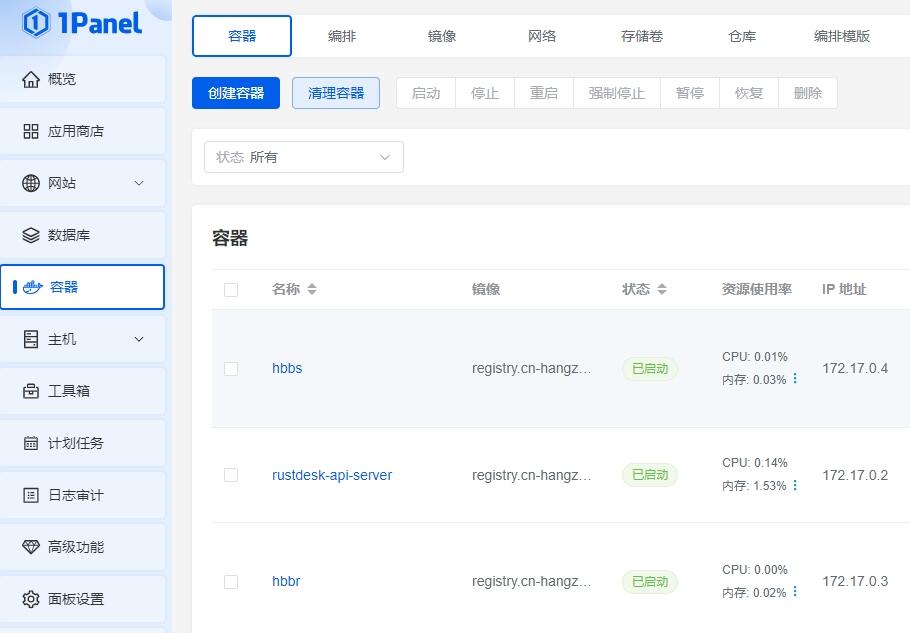The height and width of the screenshot is (633, 910).
Task: Open the 数据库 database sidebar icon
Action: [31, 235]
